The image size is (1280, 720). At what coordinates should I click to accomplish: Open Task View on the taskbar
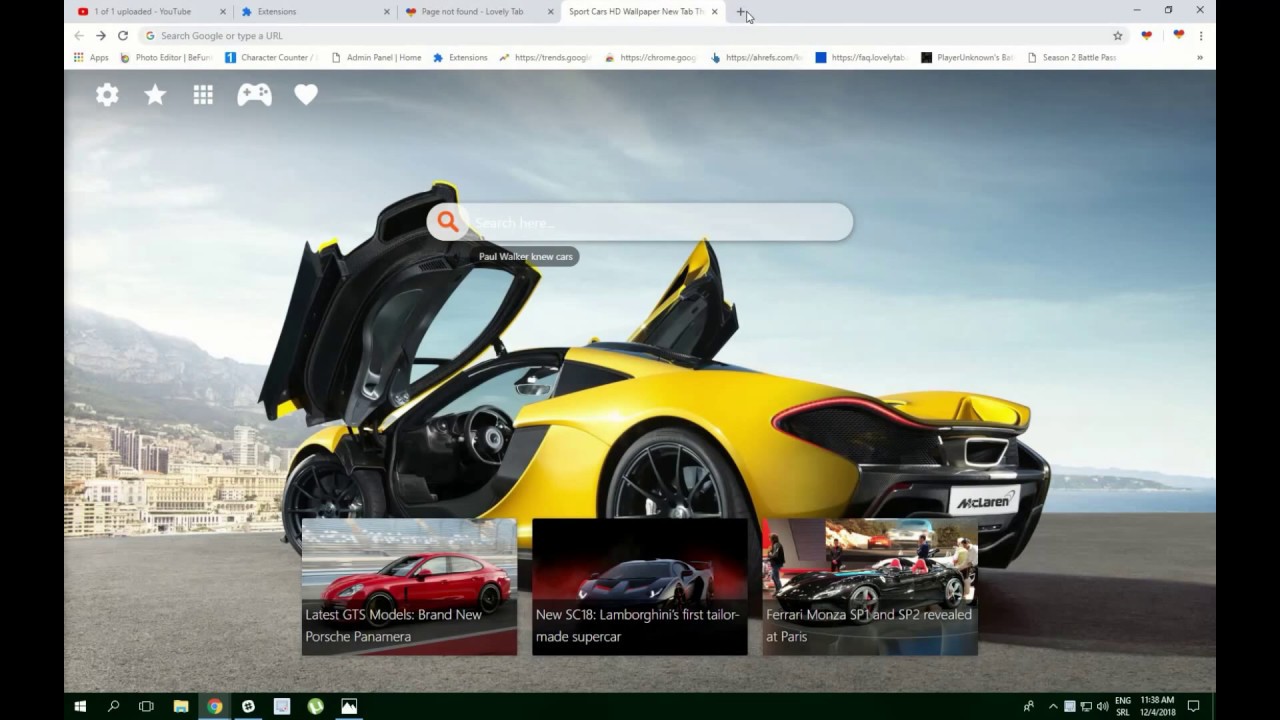pos(146,706)
